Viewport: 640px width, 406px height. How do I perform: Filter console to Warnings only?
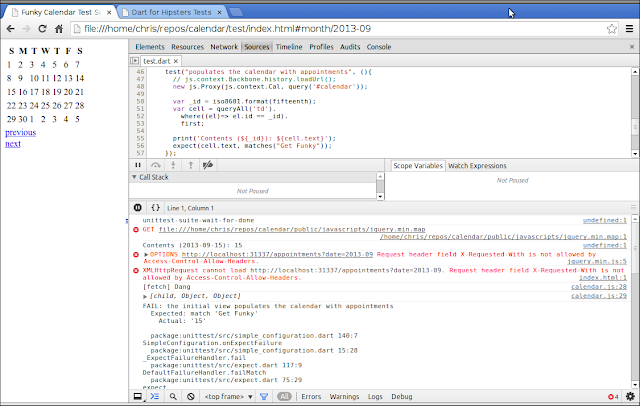344,397
